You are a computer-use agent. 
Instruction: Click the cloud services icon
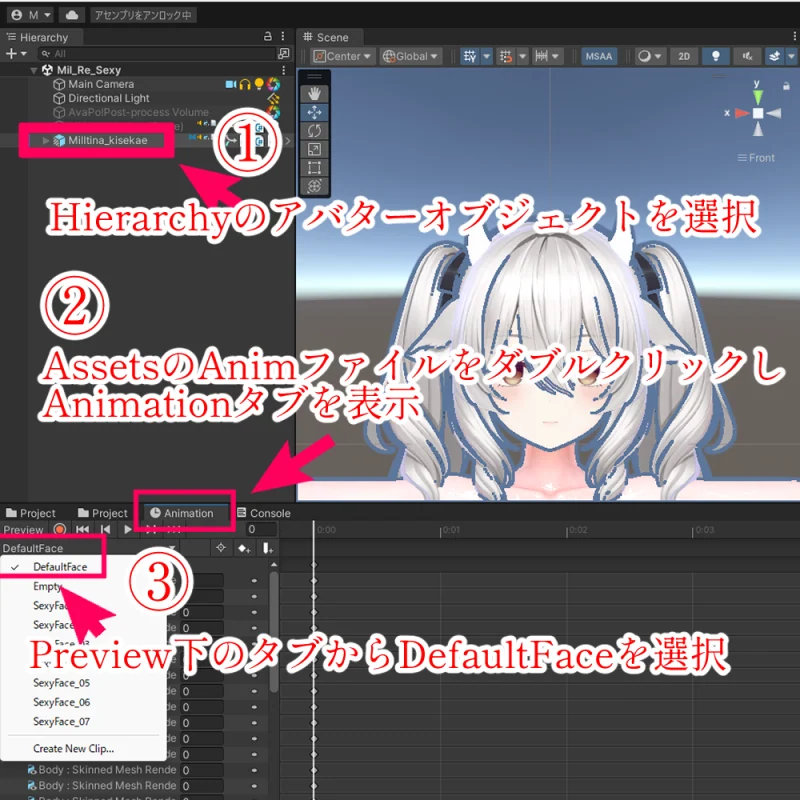pyautogui.click(x=72, y=15)
